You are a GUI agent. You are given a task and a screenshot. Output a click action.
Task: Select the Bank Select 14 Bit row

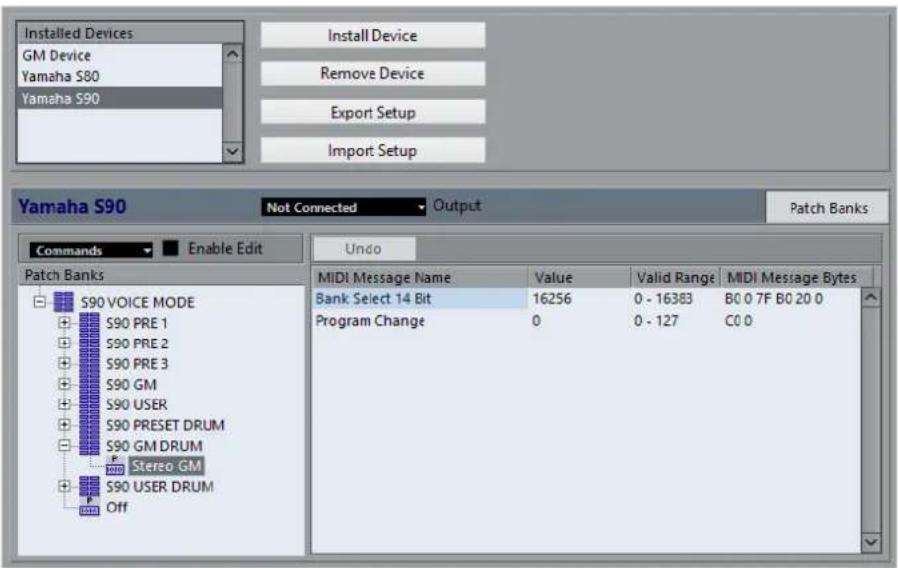pyautogui.click(x=586, y=298)
